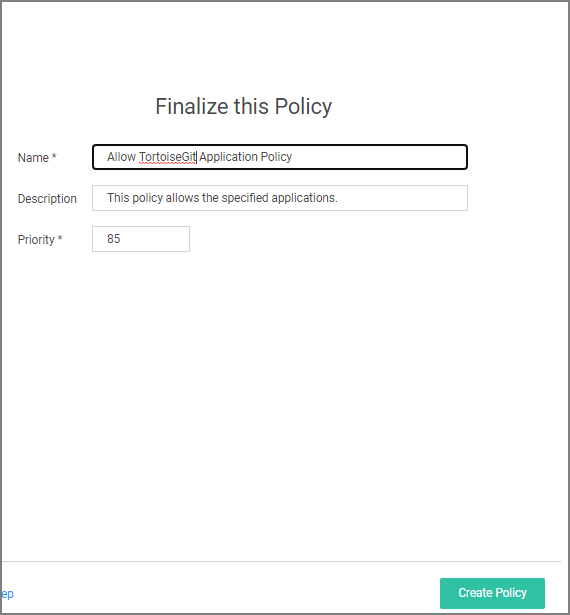
Task: Click word Application in the Name field
Action: tap(228, 157)
